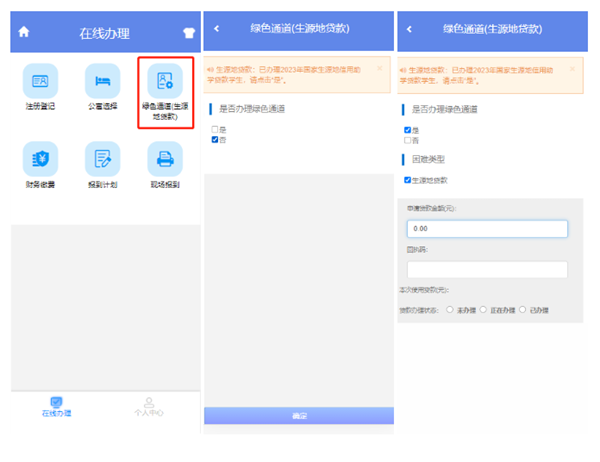Switch to the 个人中心 bottom tab
Image resolution: width=600 pixels, height=462 pixels.
click(149, 407)
